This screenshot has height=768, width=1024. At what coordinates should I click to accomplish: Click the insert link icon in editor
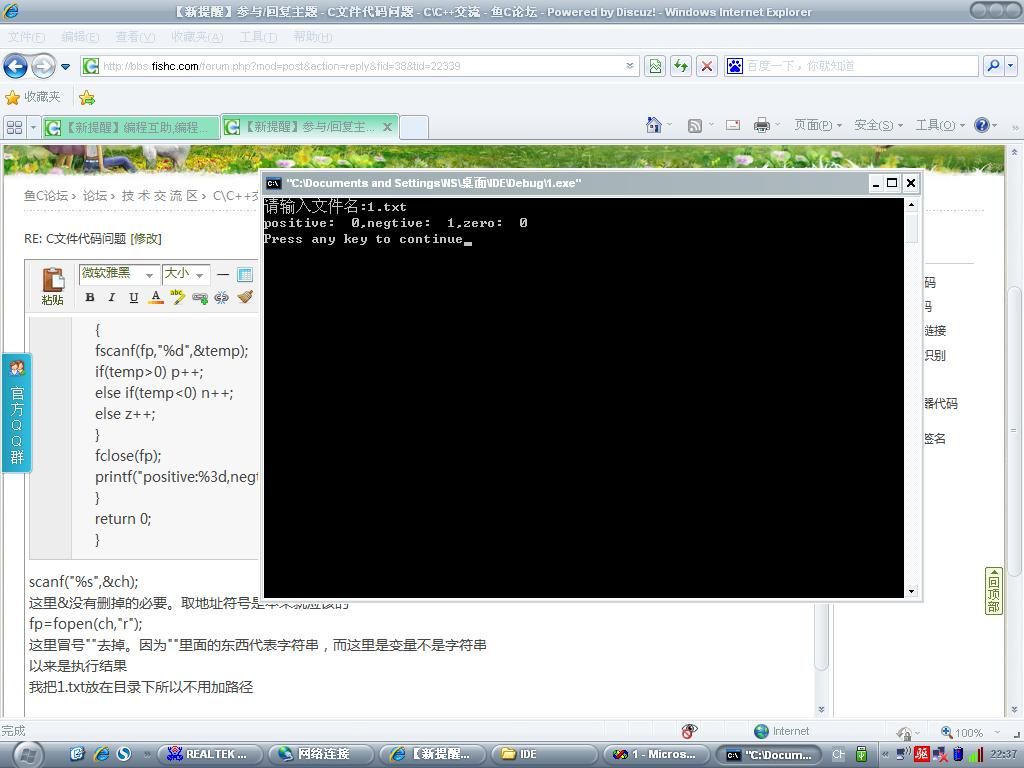click(200, 297)
